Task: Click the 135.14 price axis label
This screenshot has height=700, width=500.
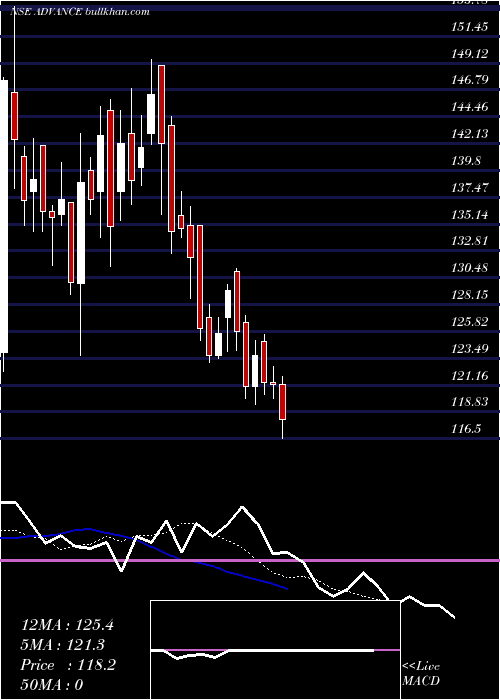Action: coord(469,215)
